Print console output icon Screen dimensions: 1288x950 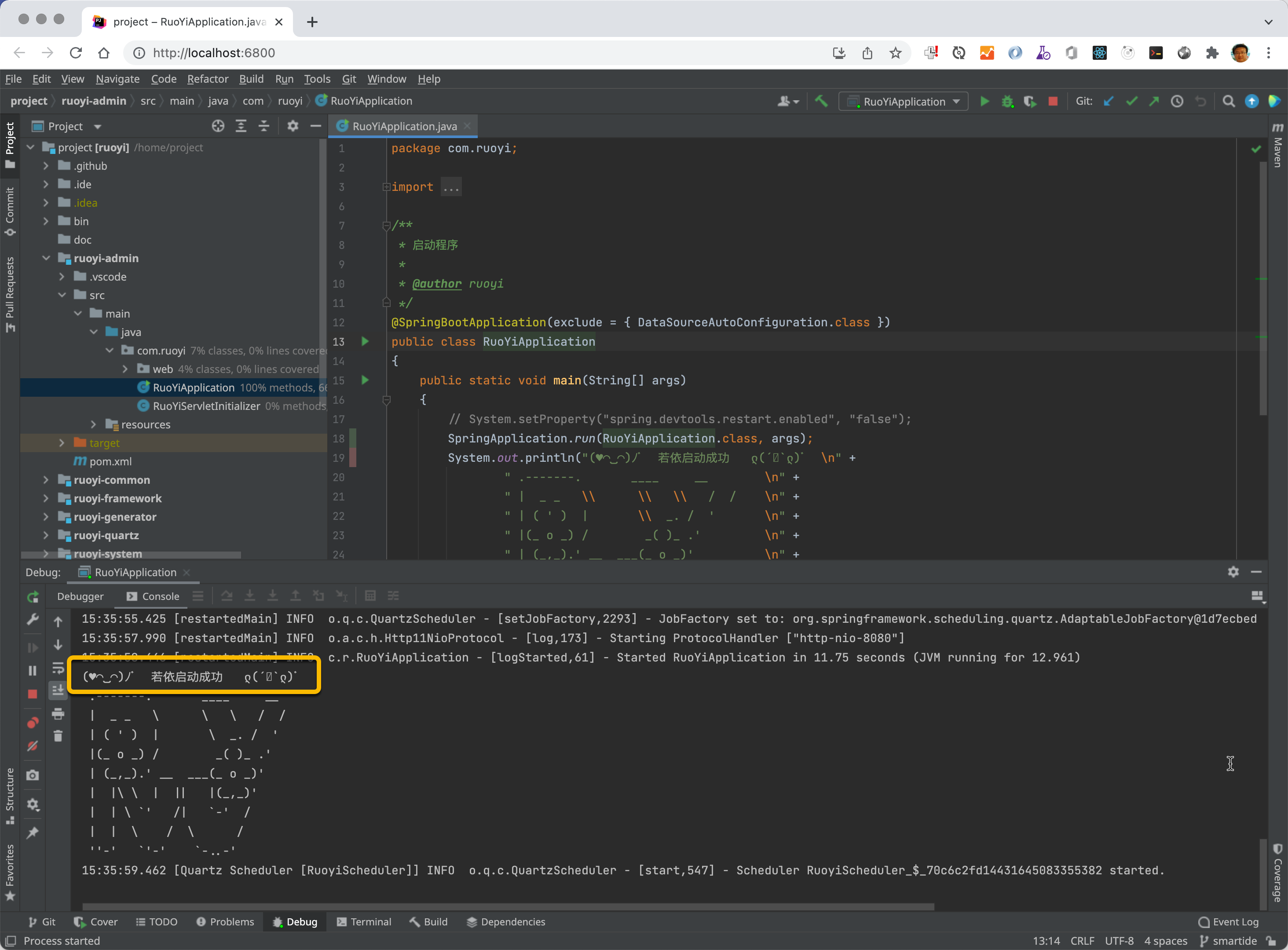(x=58, y=714)
